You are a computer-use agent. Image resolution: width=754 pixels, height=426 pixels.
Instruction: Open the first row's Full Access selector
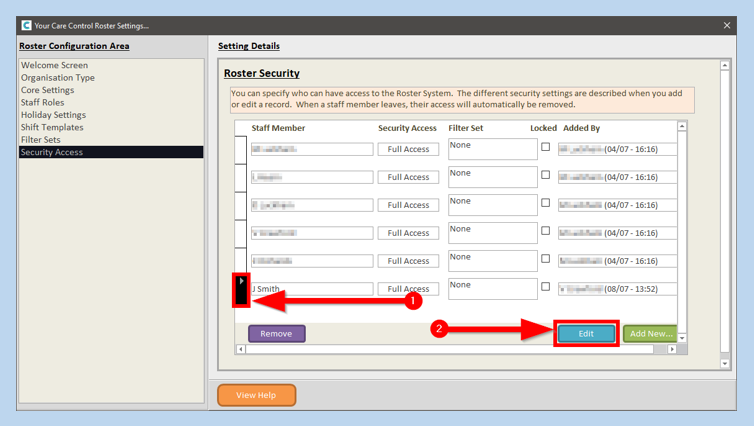408,149
